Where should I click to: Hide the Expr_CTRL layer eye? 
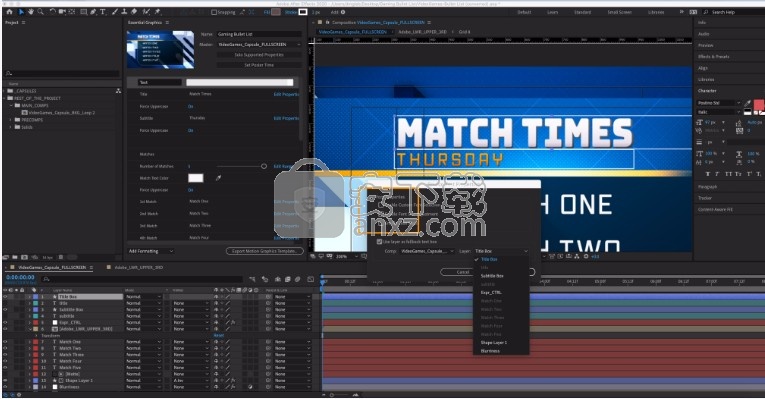(5, 322)
